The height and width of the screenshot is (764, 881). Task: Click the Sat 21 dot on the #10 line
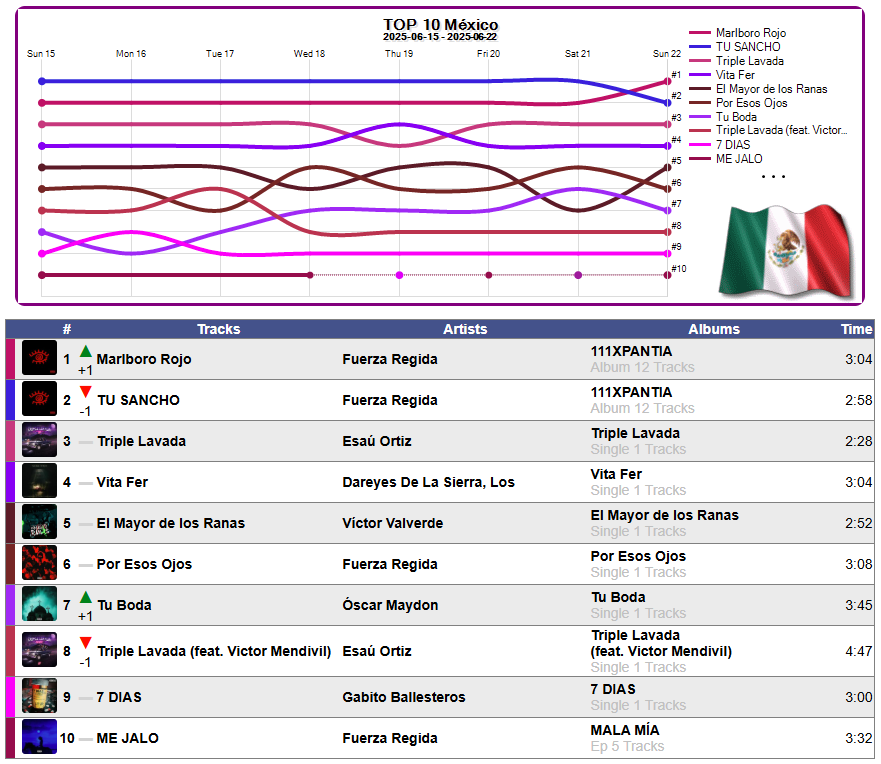pyautogui.click(x=578, y=275)
